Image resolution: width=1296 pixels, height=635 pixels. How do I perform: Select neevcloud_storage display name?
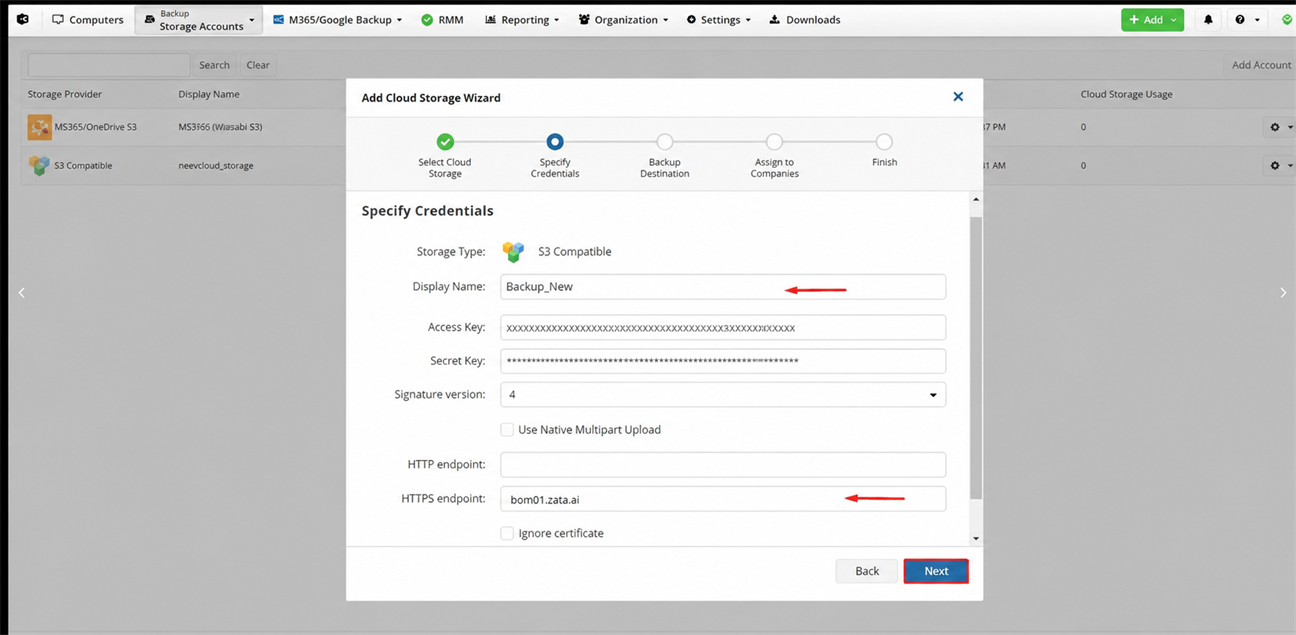click(x=216, y=165)
